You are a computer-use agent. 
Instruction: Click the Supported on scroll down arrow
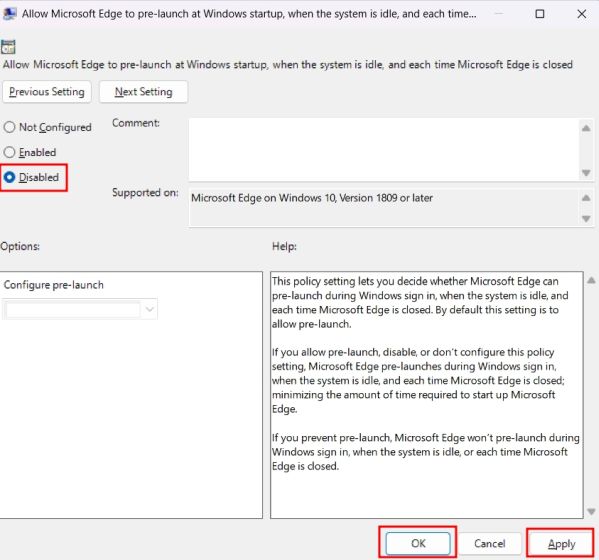click(586, 218)
